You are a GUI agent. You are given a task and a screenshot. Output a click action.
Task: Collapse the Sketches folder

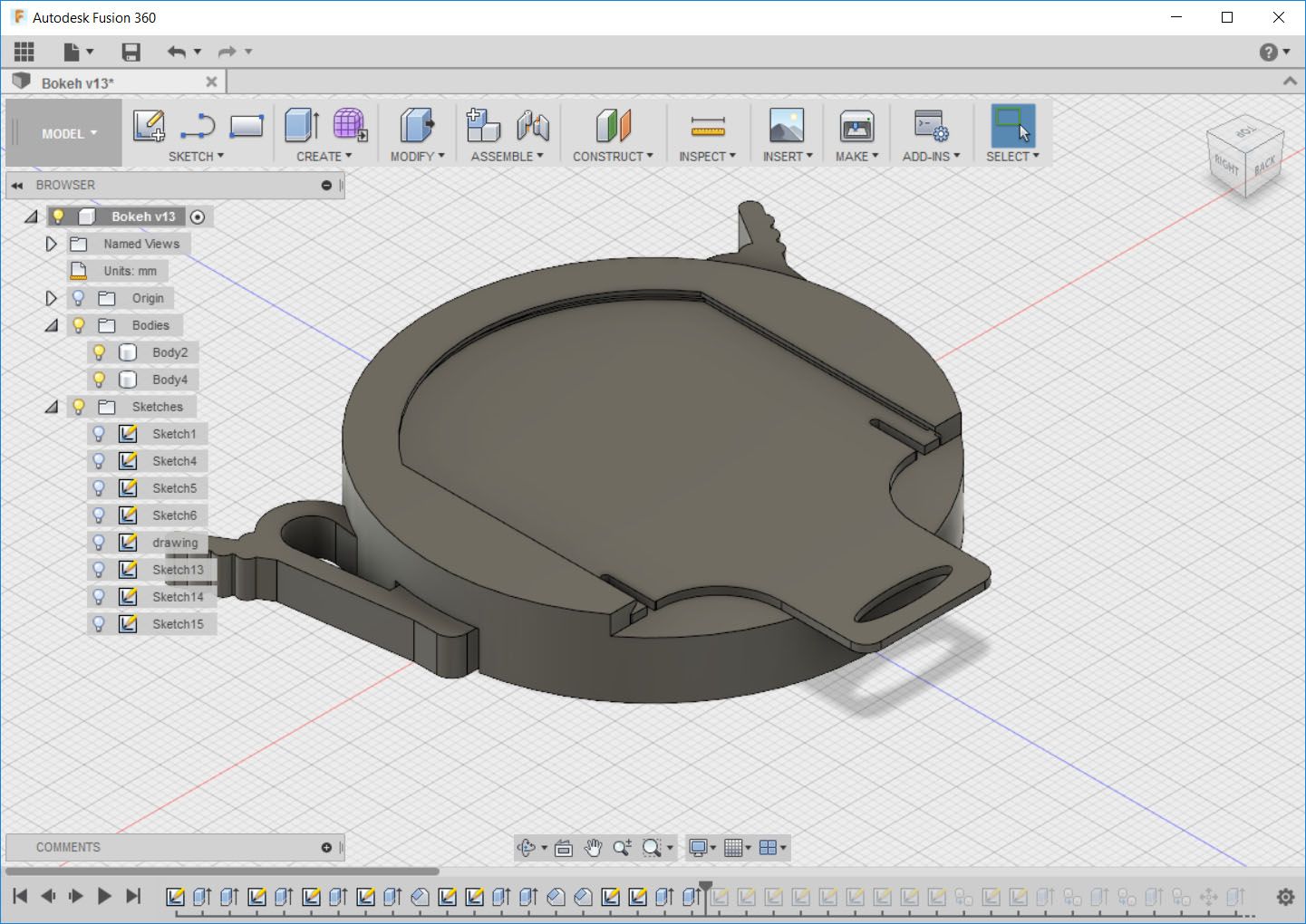click(52, 407)
